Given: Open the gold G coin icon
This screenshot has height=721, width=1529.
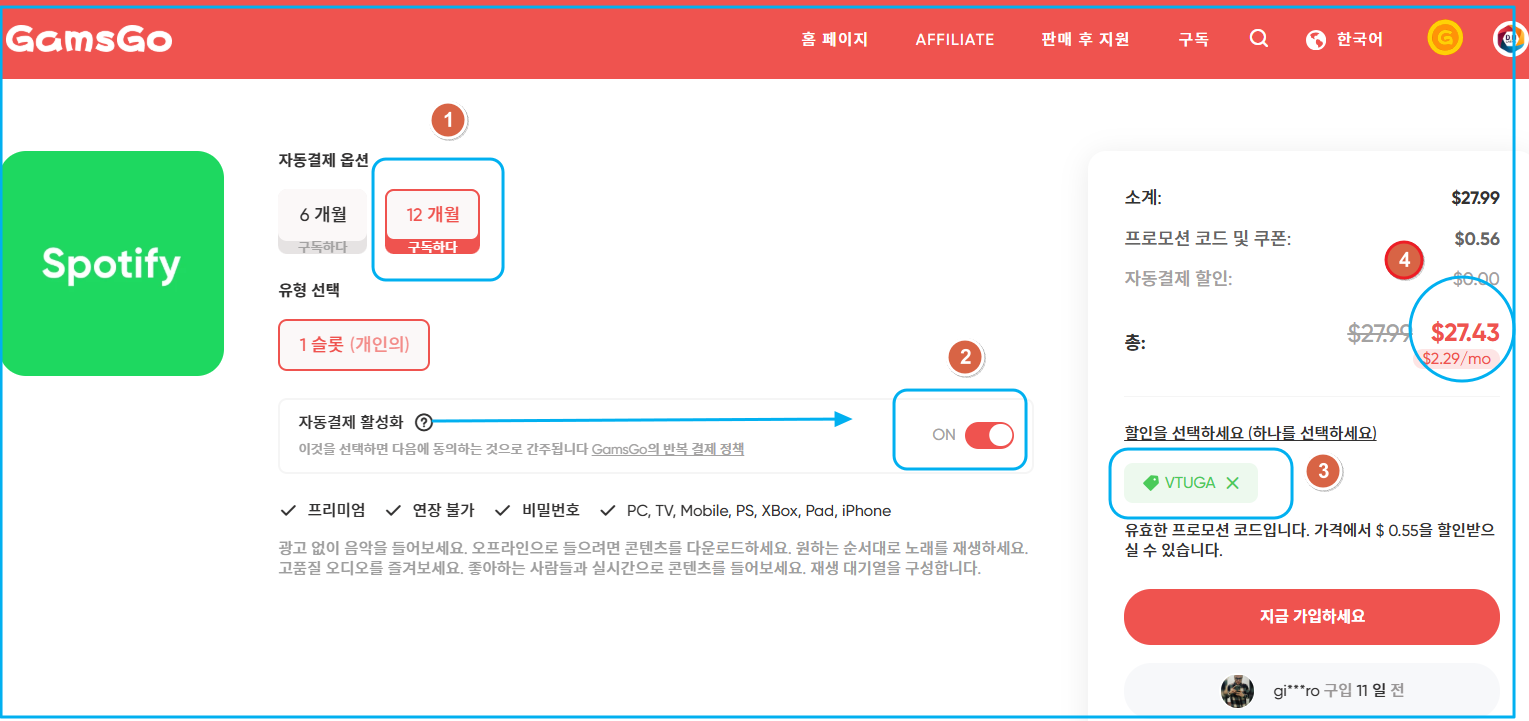Looking at the screenshot, I should pos(1444,39).
